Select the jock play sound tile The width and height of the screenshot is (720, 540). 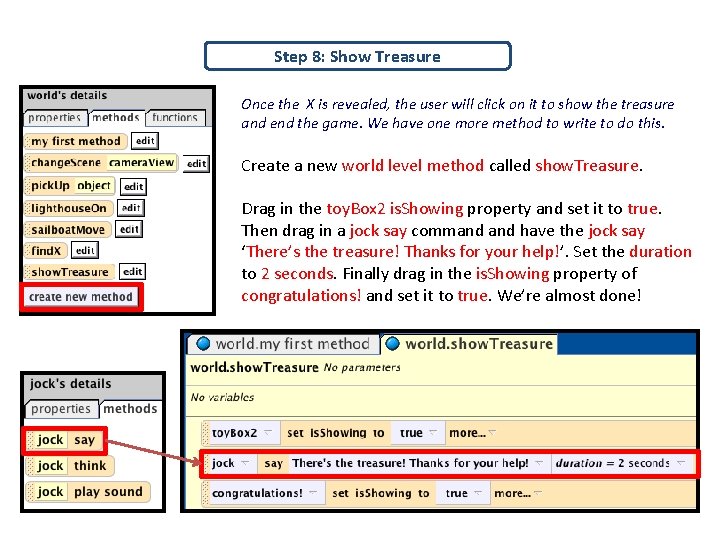(89, 492)
